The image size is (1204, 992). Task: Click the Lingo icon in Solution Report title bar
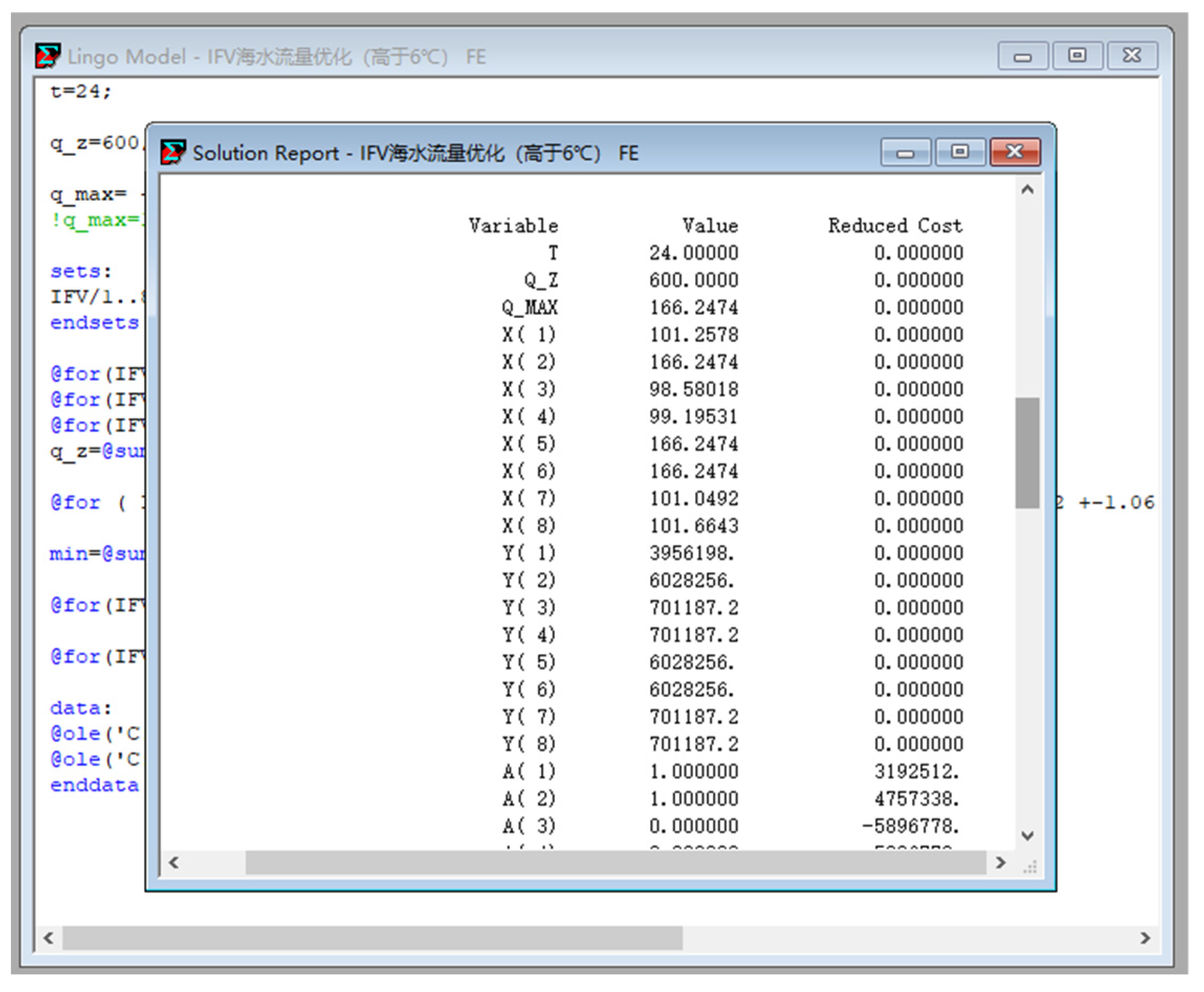pyautogui.click(x=172, y=152)
